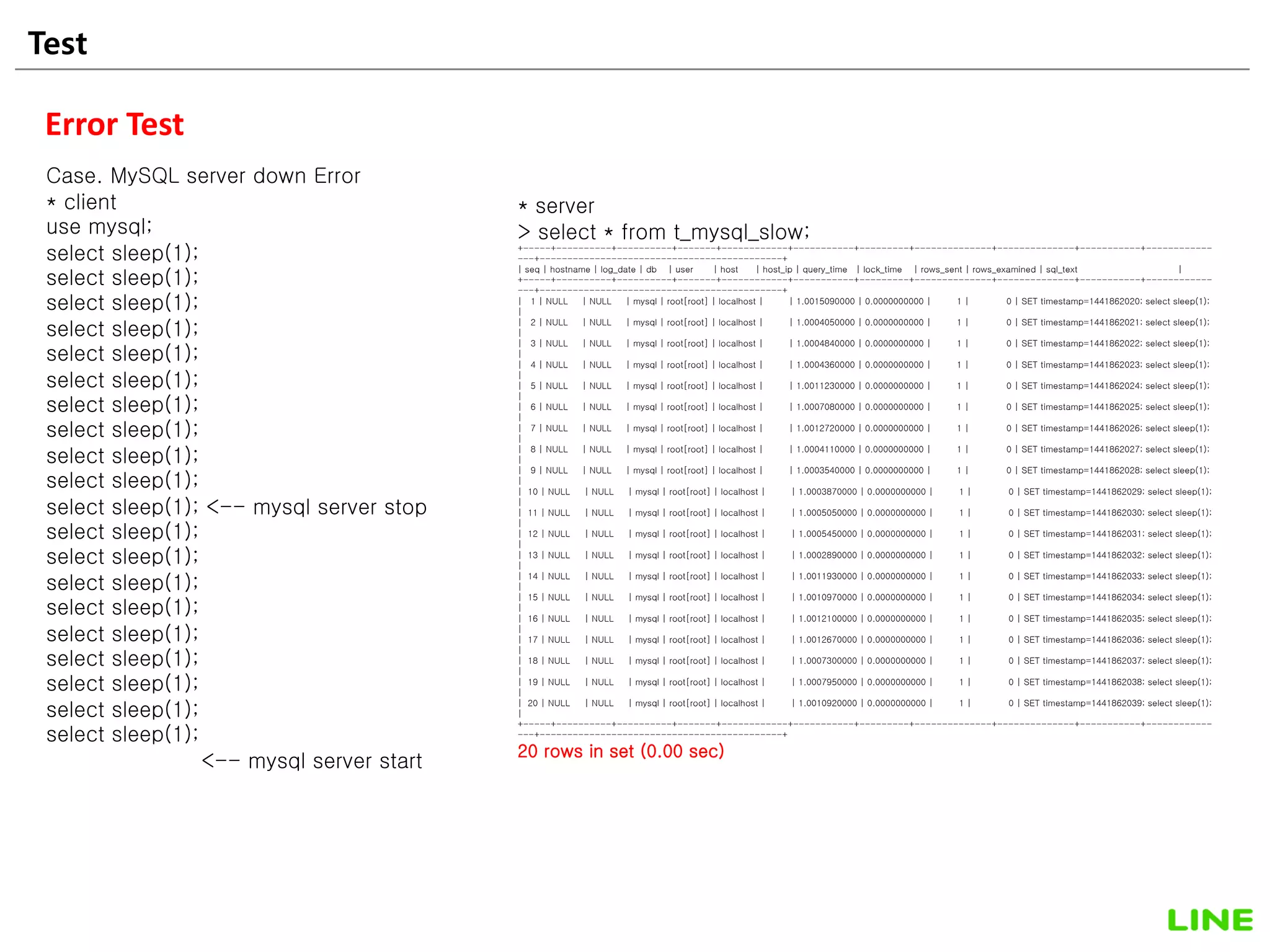Screen dimensions: 1270x952
Task: Click the "seq" column header
Action: pyautogui.click(x=532, y=270)
